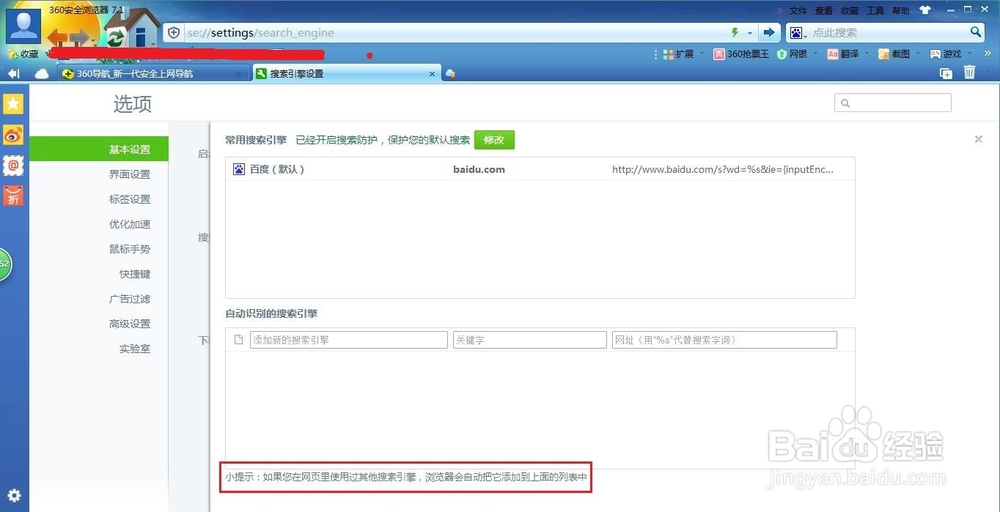This screenshot has width=1000, height=512.
Task: Open a new tab button
Action: [450, 74]
